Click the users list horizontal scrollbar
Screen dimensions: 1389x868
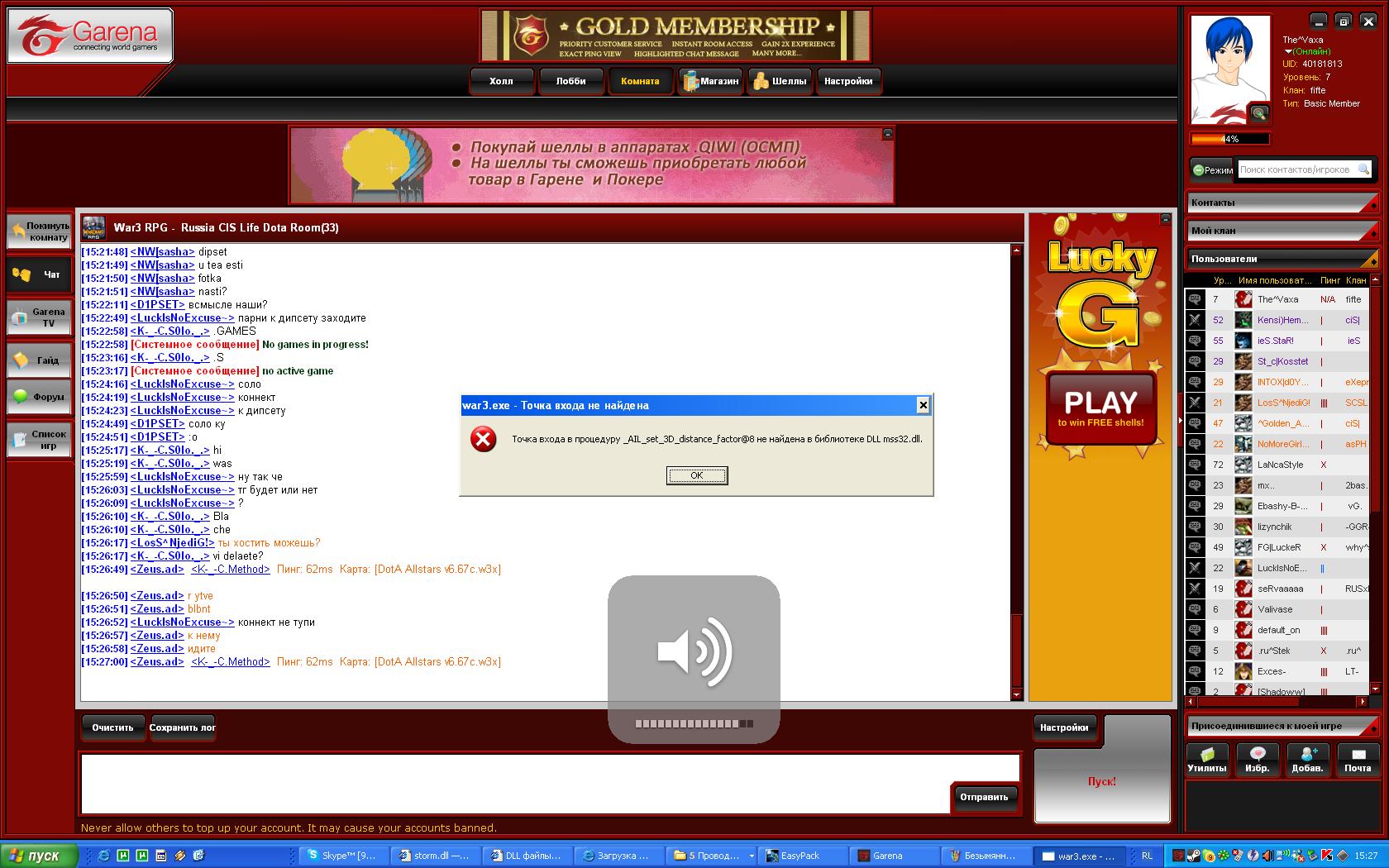click(x=1277, y=702)
